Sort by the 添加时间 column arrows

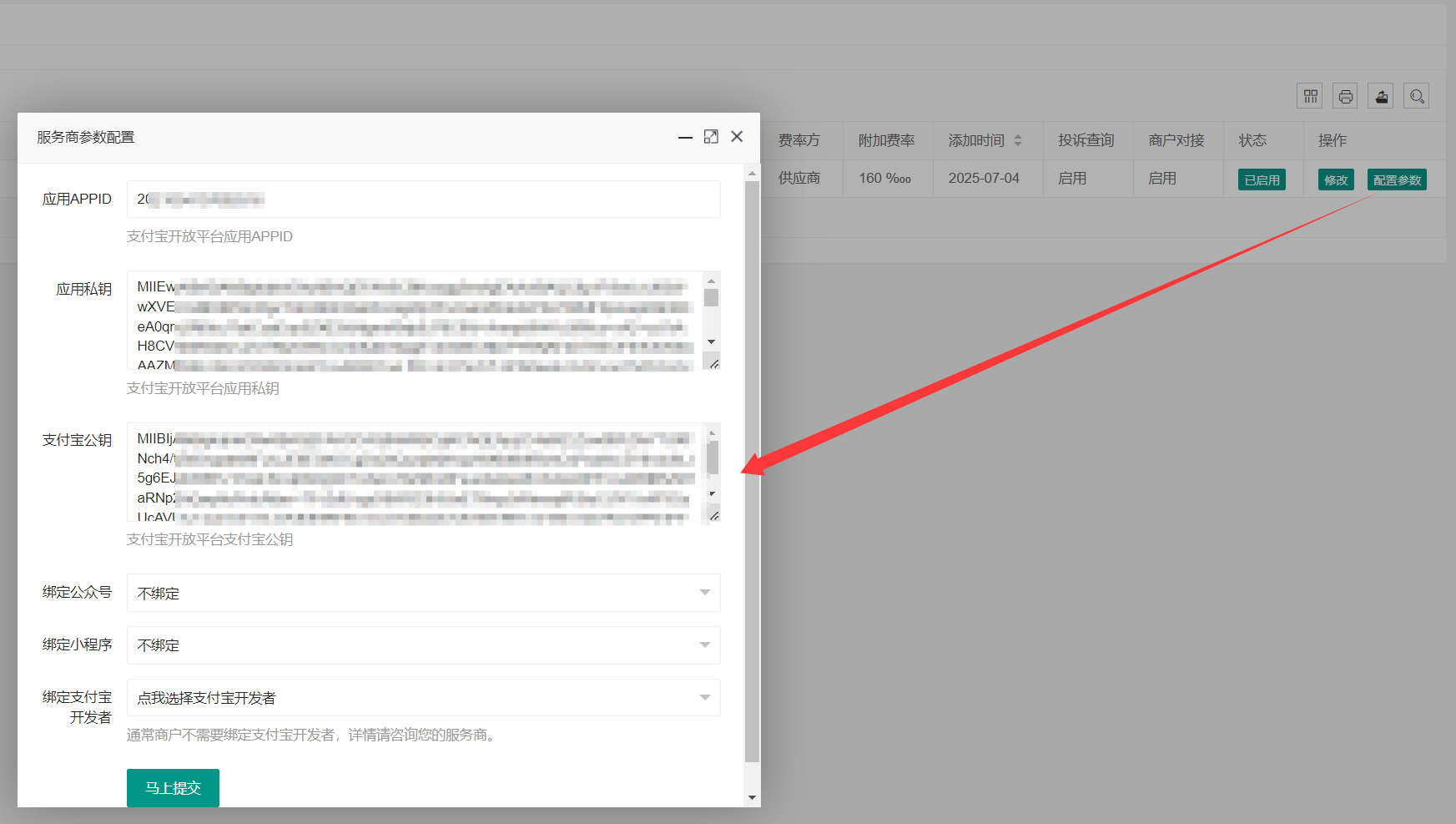click(1018, 140)
